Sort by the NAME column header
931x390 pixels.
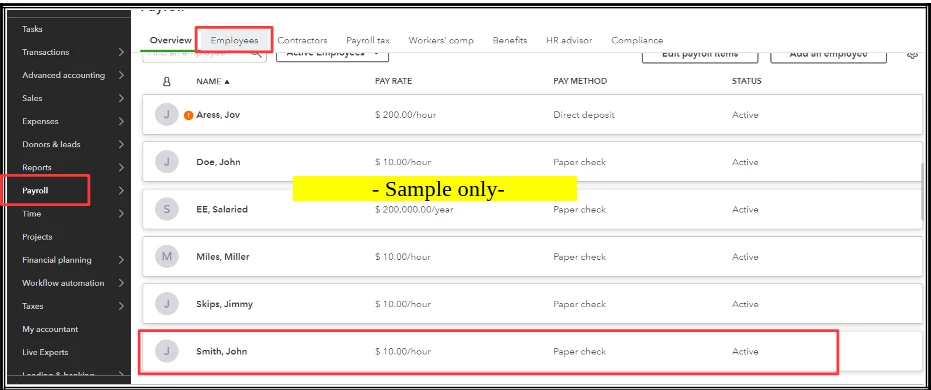click(x=213, y=81)
